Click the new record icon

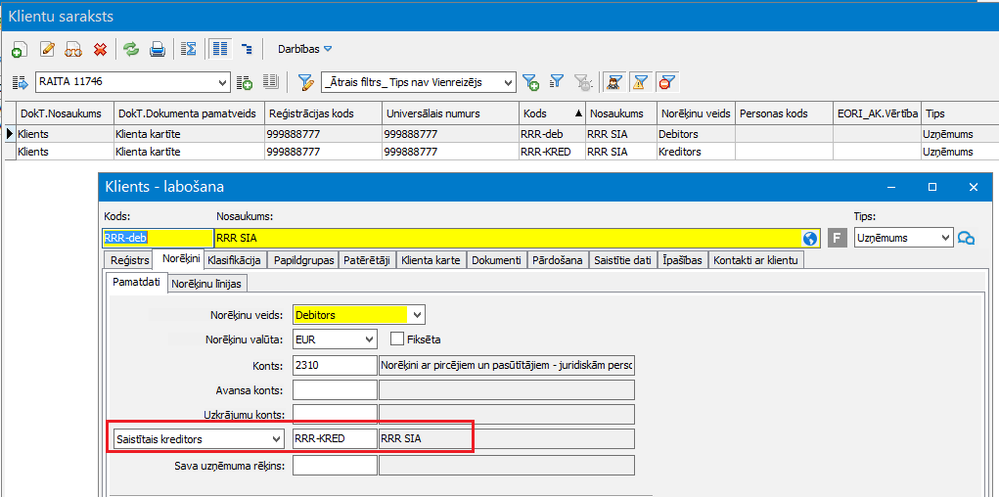pyautogui.click(x=19, y=48)
